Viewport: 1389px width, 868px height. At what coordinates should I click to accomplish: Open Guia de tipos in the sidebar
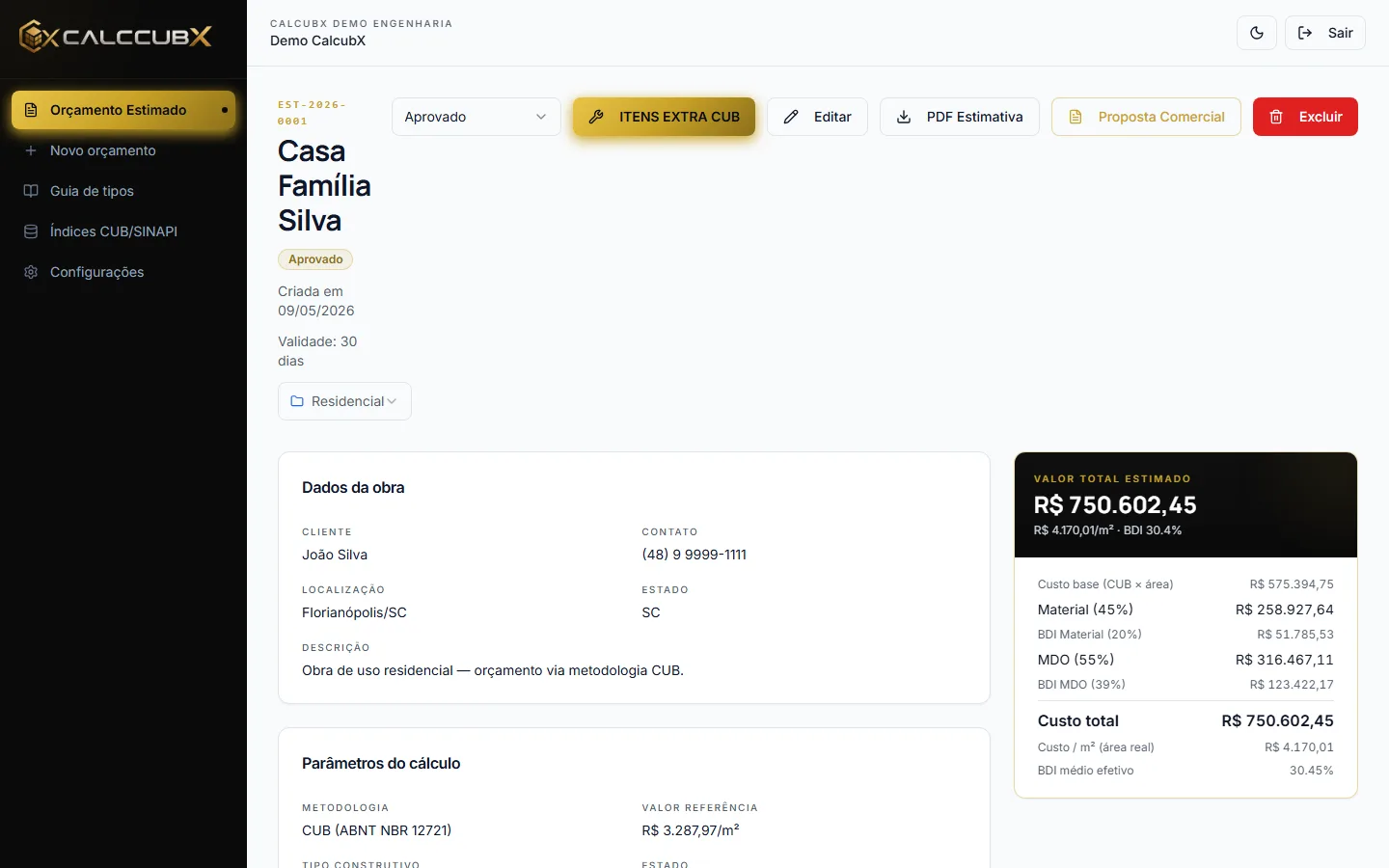coord(123,191)
